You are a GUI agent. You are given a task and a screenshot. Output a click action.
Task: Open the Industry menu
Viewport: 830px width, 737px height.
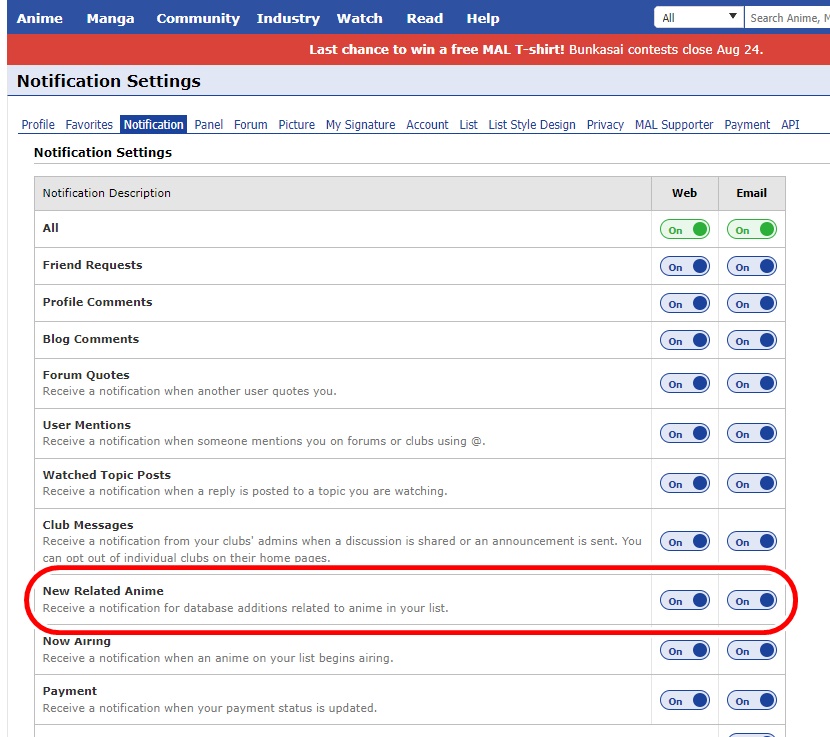pyautogui.click(x=288, y=19)
